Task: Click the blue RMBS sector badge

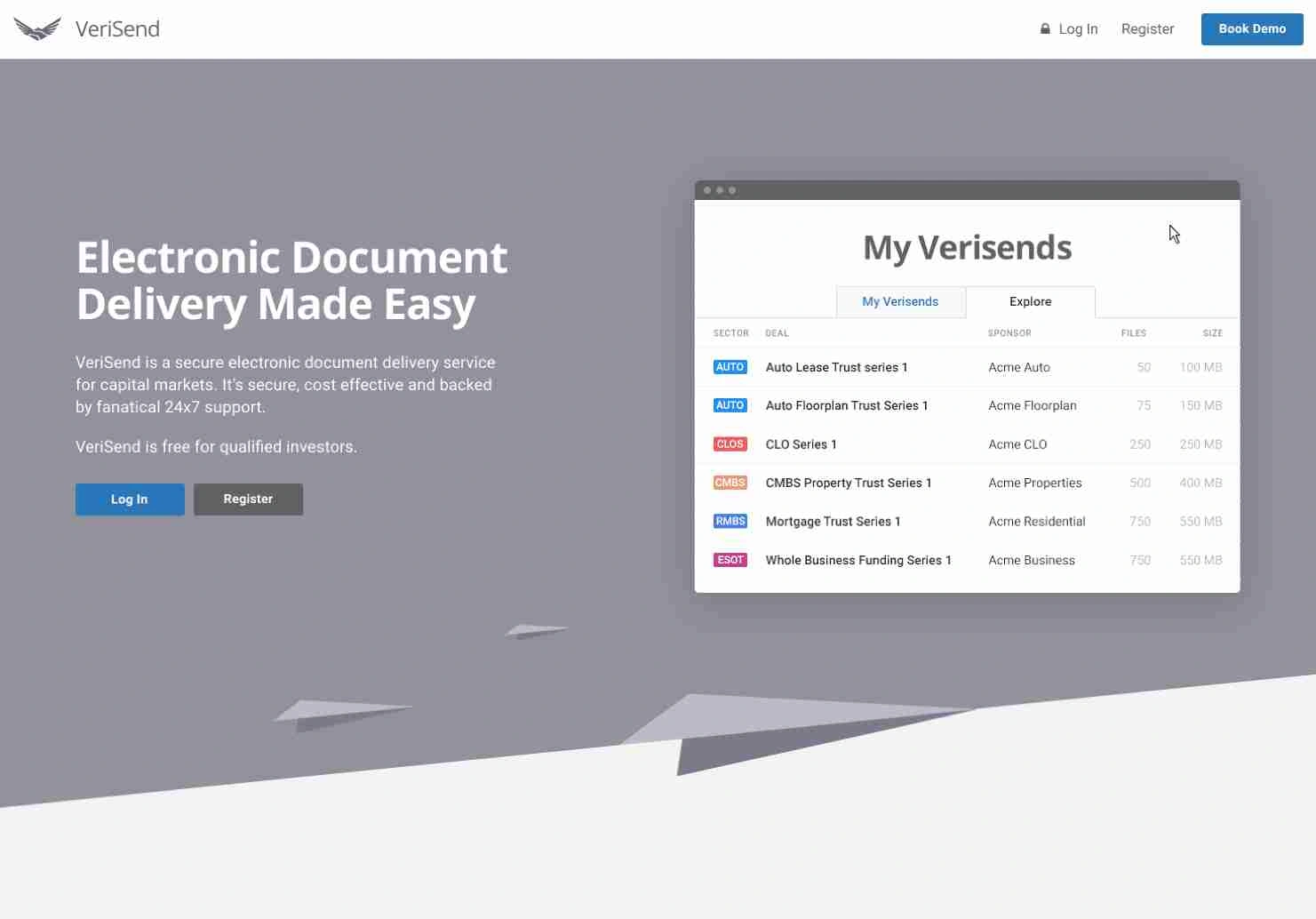Action: tap(730, 522)
